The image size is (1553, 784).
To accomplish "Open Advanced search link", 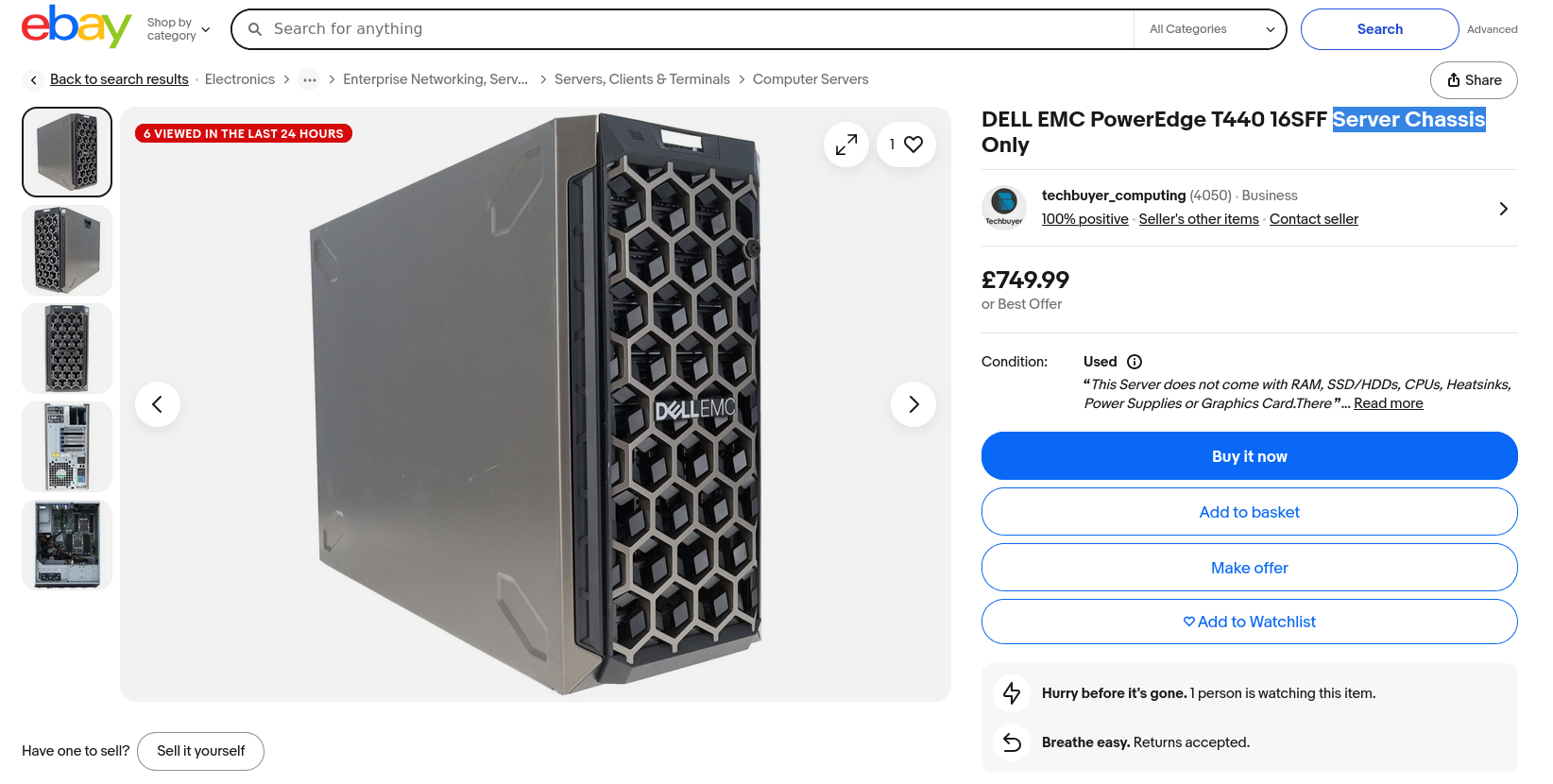I will (1492, 29).
